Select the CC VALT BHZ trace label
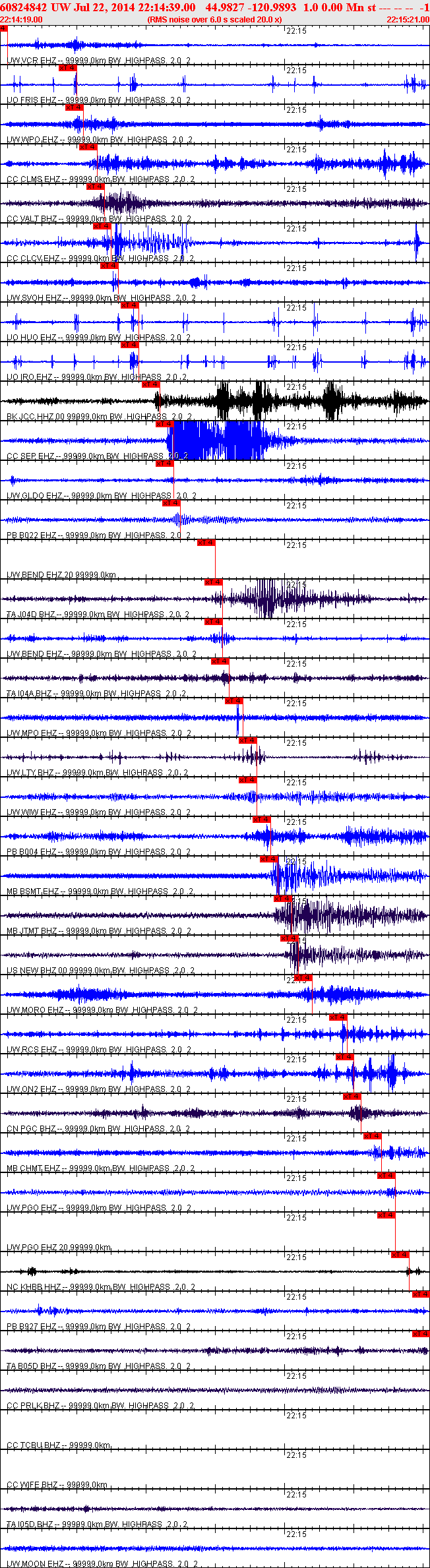 99,219
